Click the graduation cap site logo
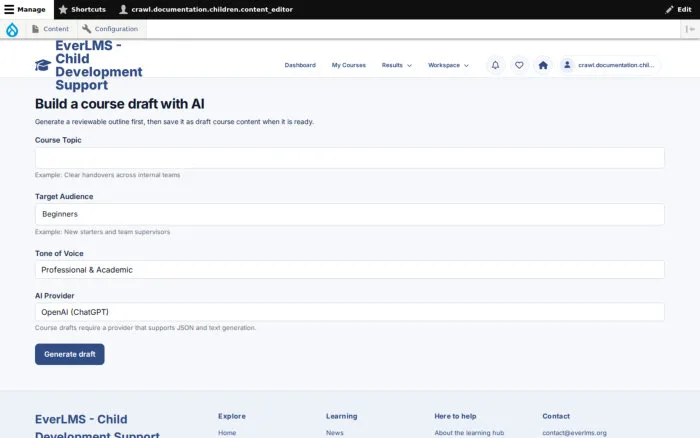Image resolution: width=700 pixels, height=438 pixels. click(43, 65)
